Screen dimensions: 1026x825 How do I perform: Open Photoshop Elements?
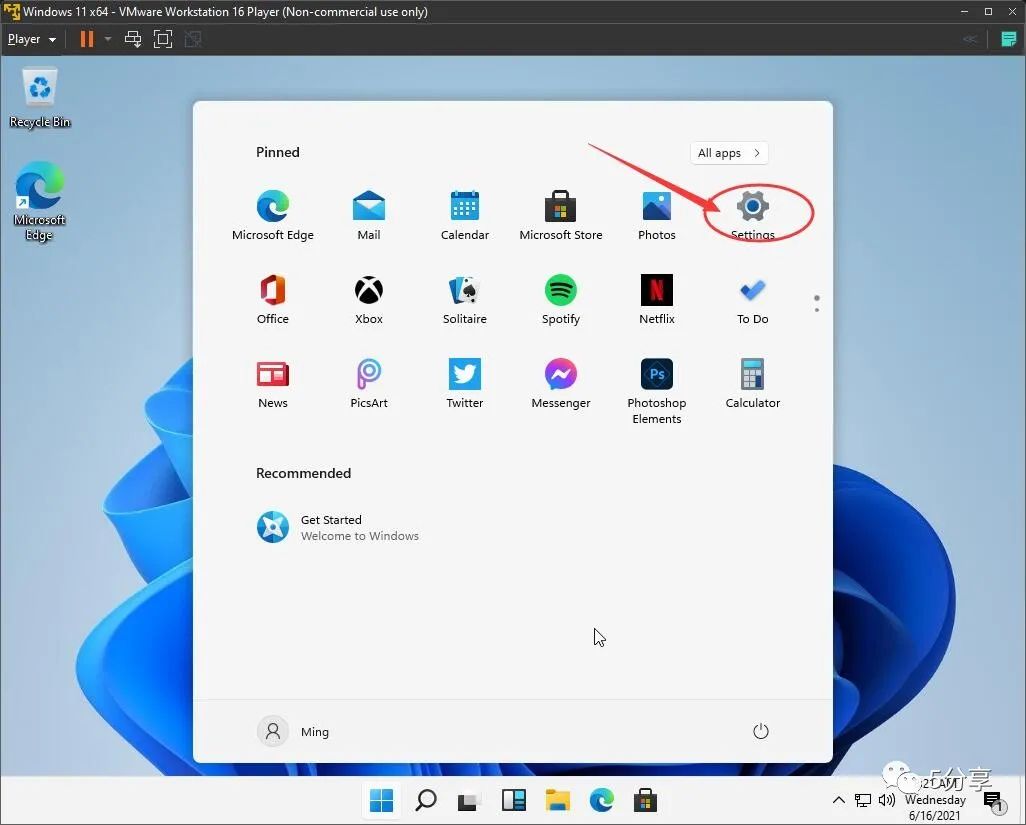656,391
